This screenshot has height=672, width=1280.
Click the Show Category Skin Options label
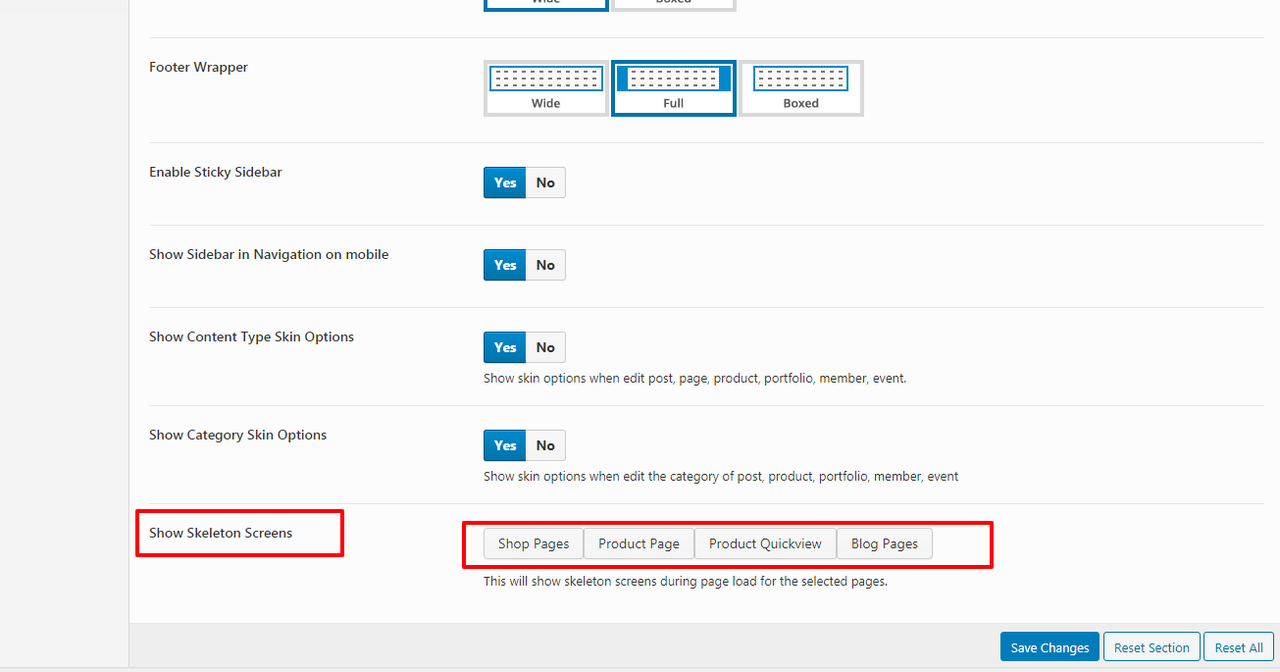pos(238,435)
